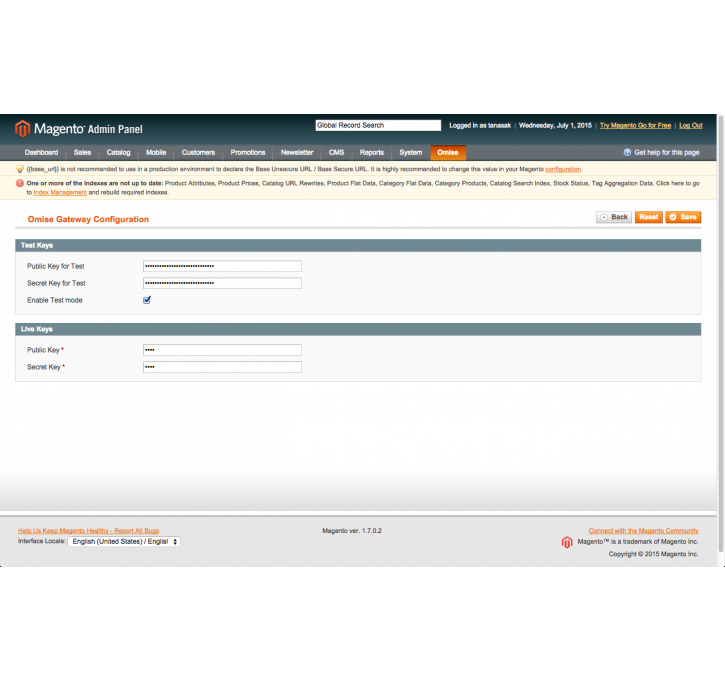Click Get help for this page
The width and height of the screenshot is (725, 680).
tap(666, 153)
